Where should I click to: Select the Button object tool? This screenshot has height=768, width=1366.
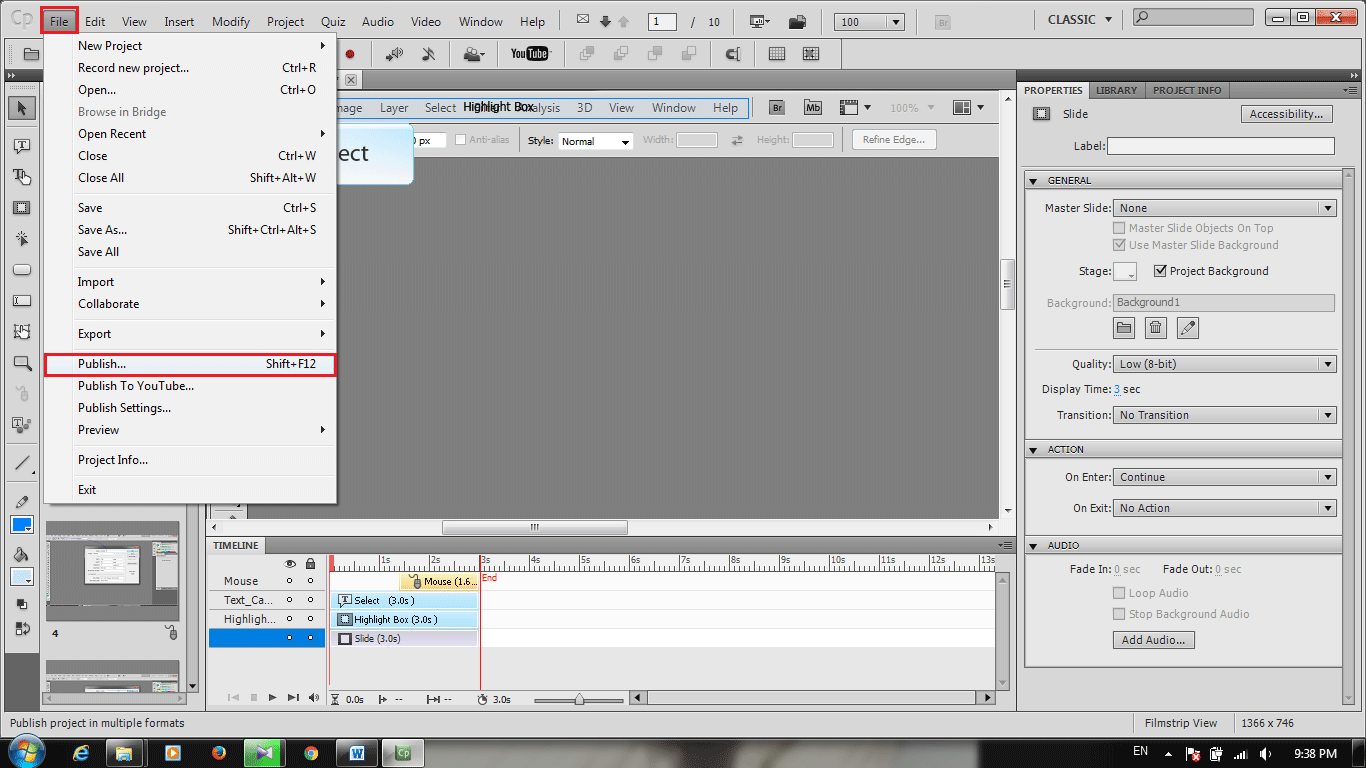[x=22, y=270]
